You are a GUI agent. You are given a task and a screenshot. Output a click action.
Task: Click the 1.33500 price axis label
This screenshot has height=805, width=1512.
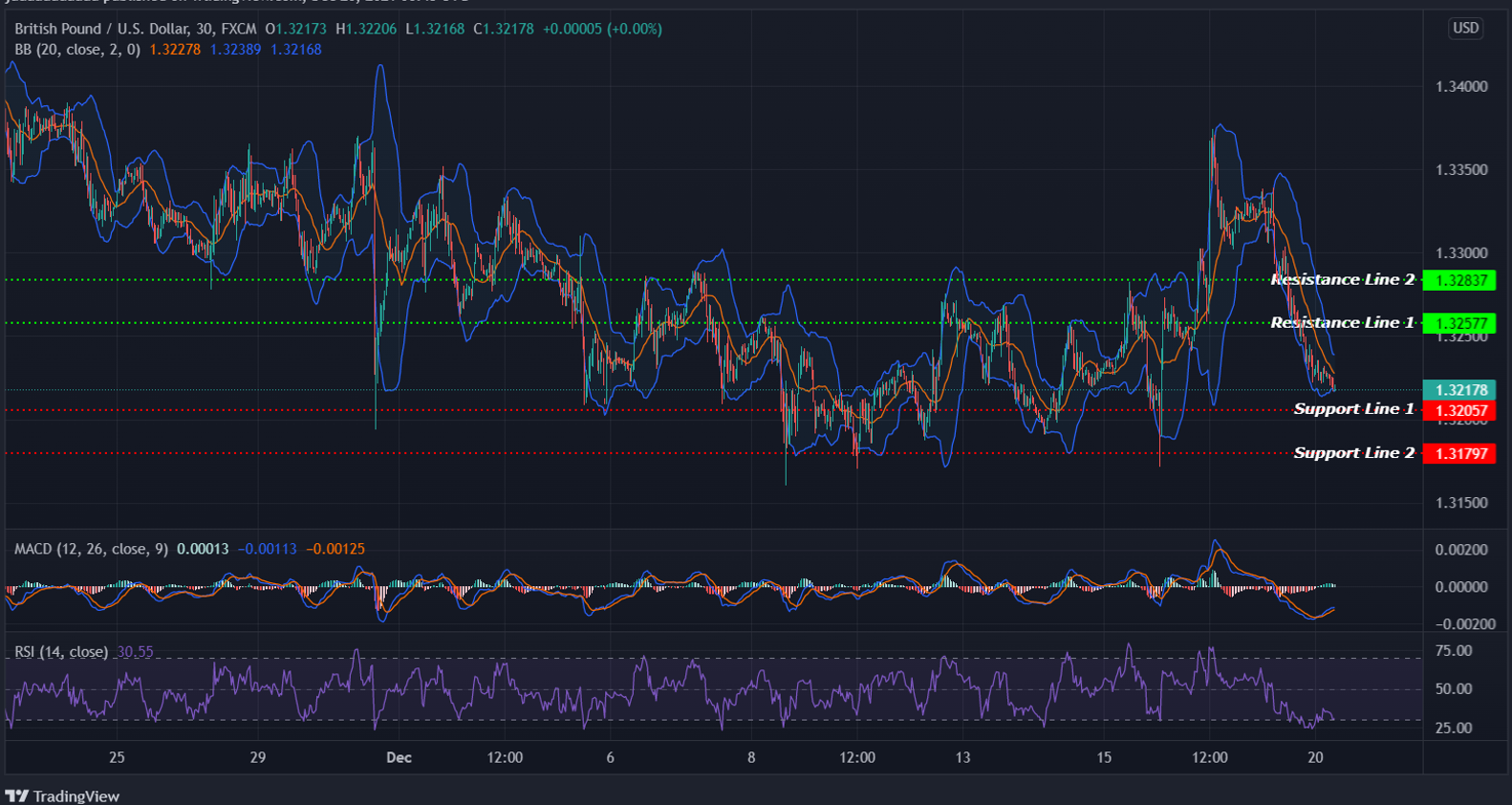coord(1461,170)
